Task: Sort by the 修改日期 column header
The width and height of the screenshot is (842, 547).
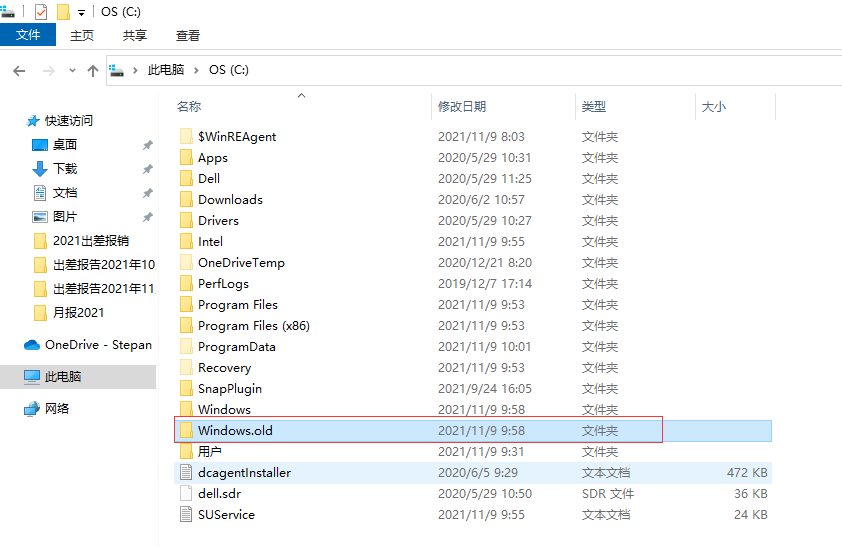Action: click(x=462, y=106)
